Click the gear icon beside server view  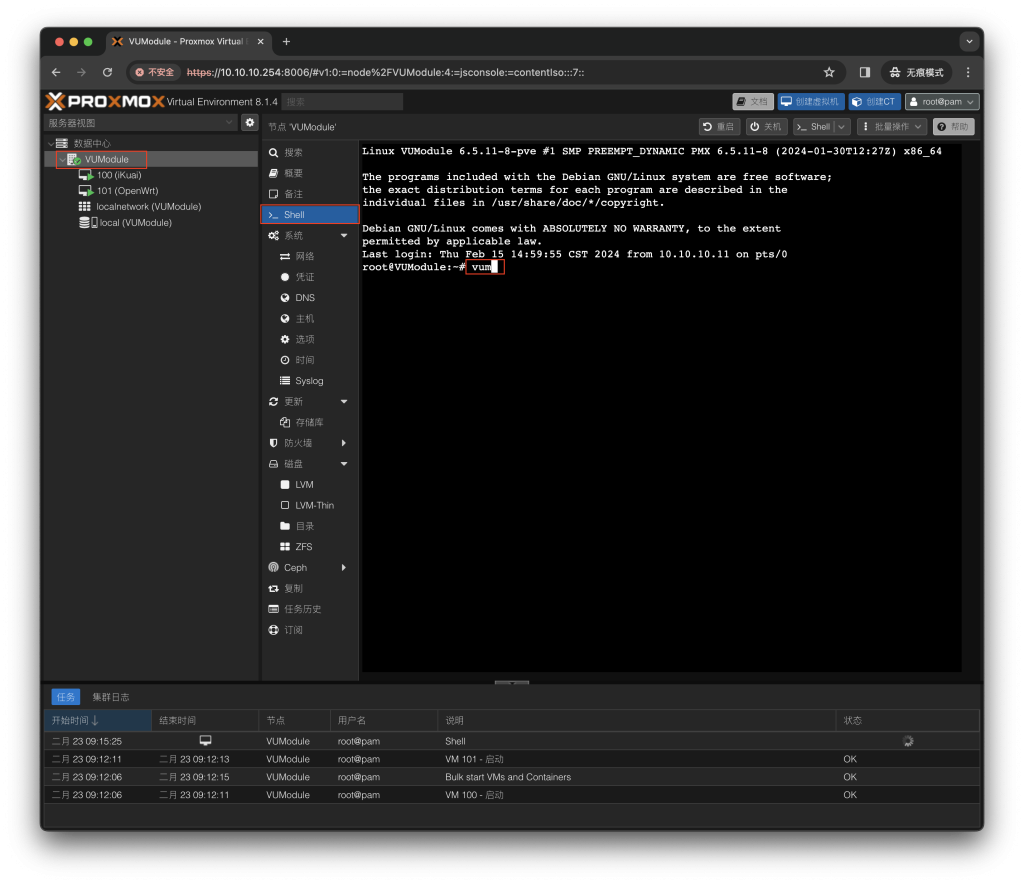point(249,122)
